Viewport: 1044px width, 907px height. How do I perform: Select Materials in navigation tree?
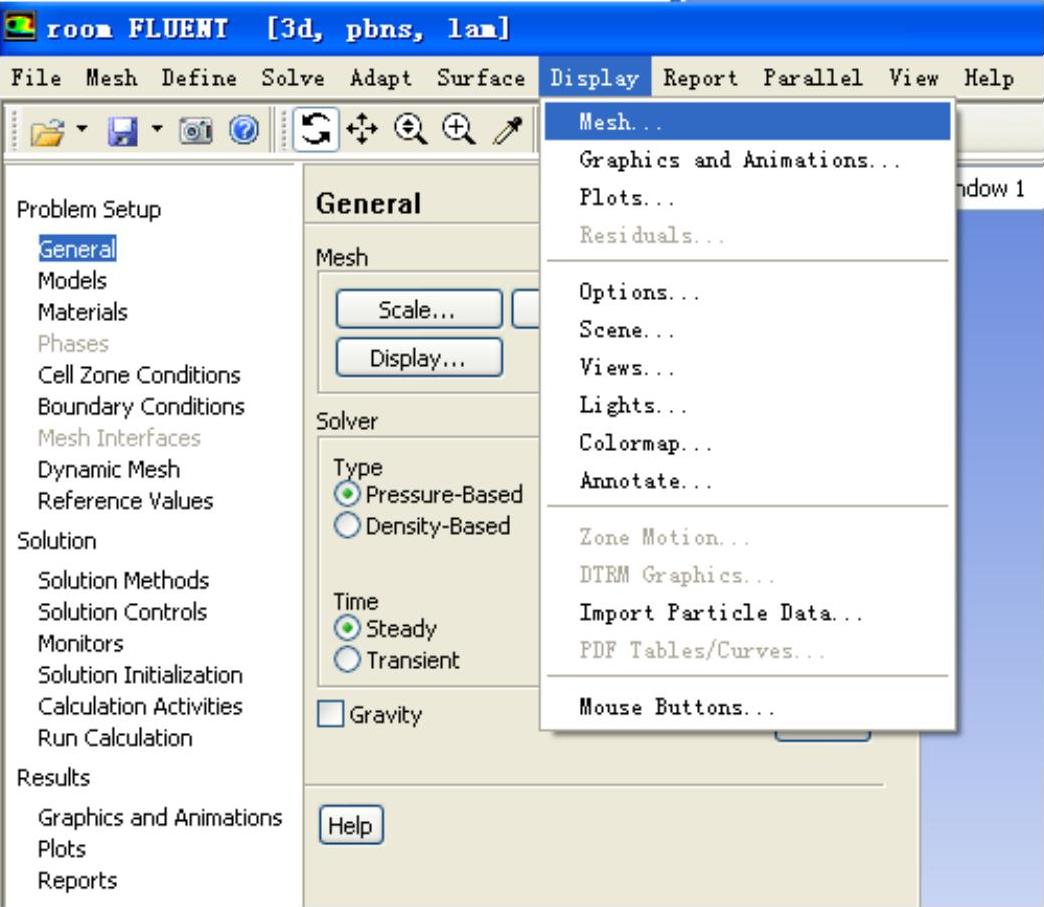[x=83, y=312]
